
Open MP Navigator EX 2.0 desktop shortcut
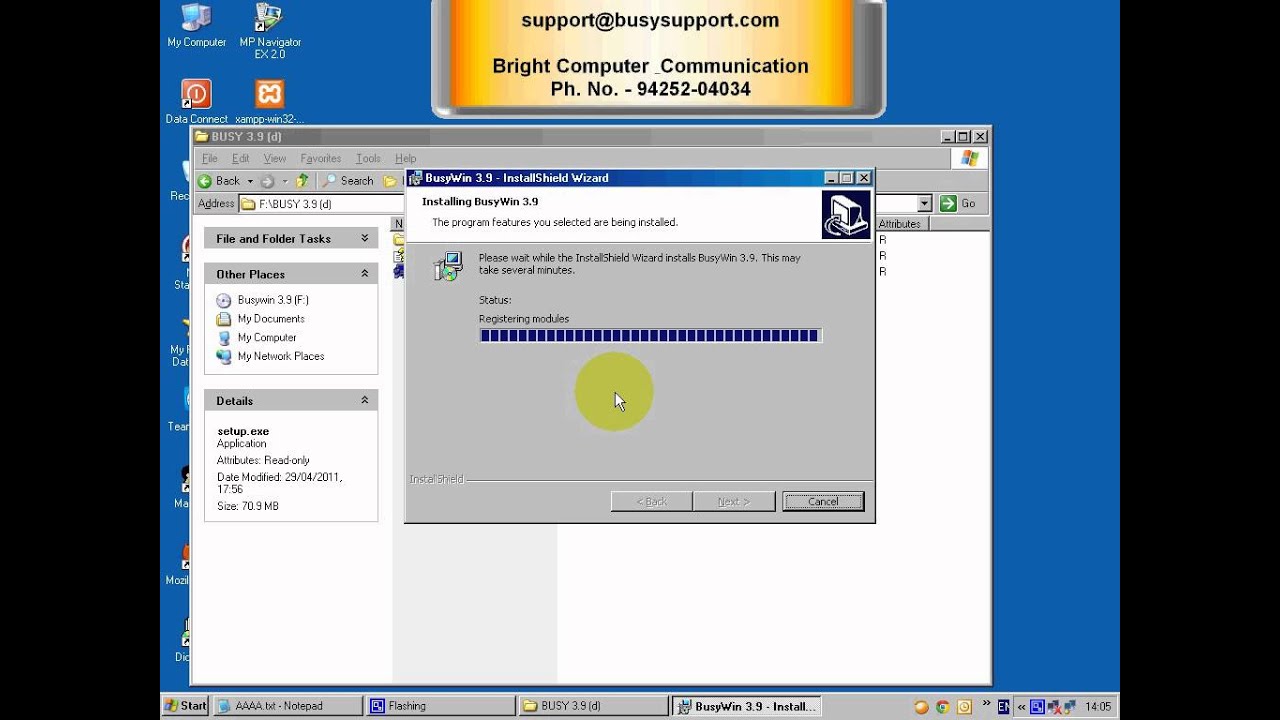click(x=269, y=31)
